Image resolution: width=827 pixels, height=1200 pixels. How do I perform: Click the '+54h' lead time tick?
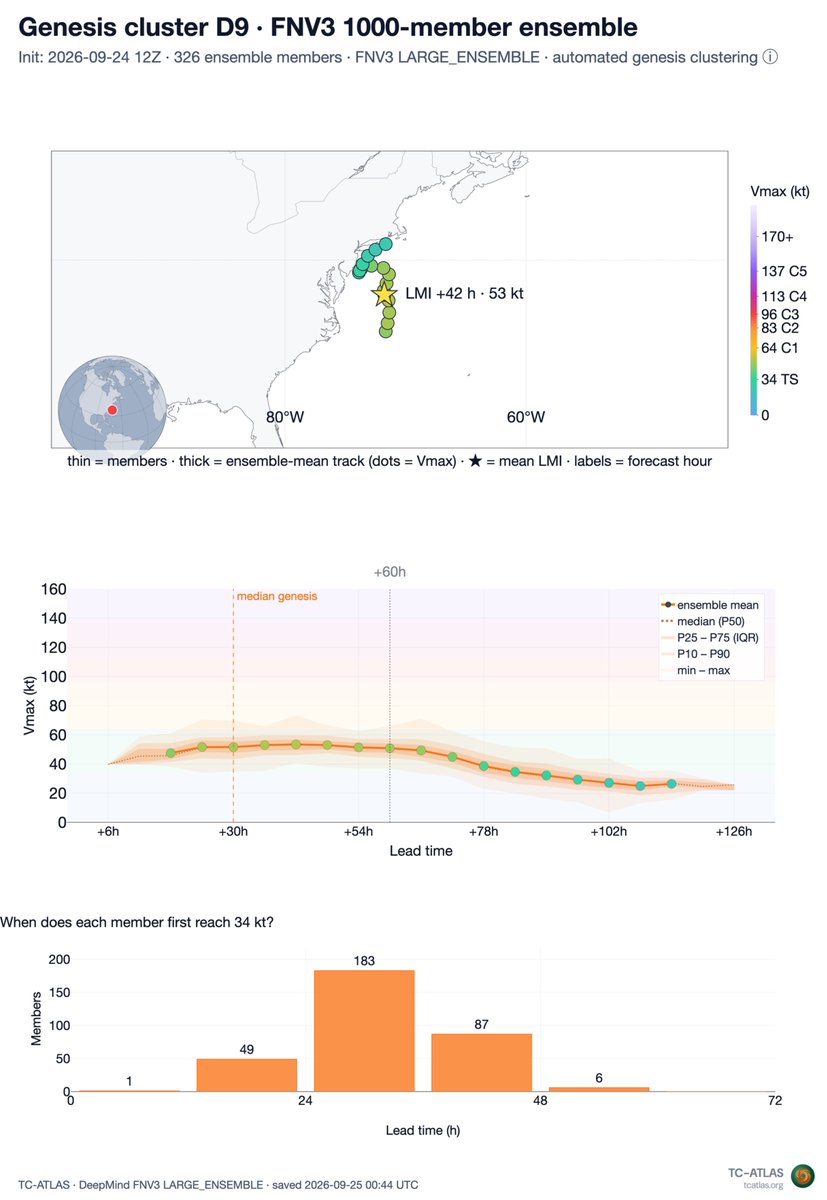click(358, 832)
